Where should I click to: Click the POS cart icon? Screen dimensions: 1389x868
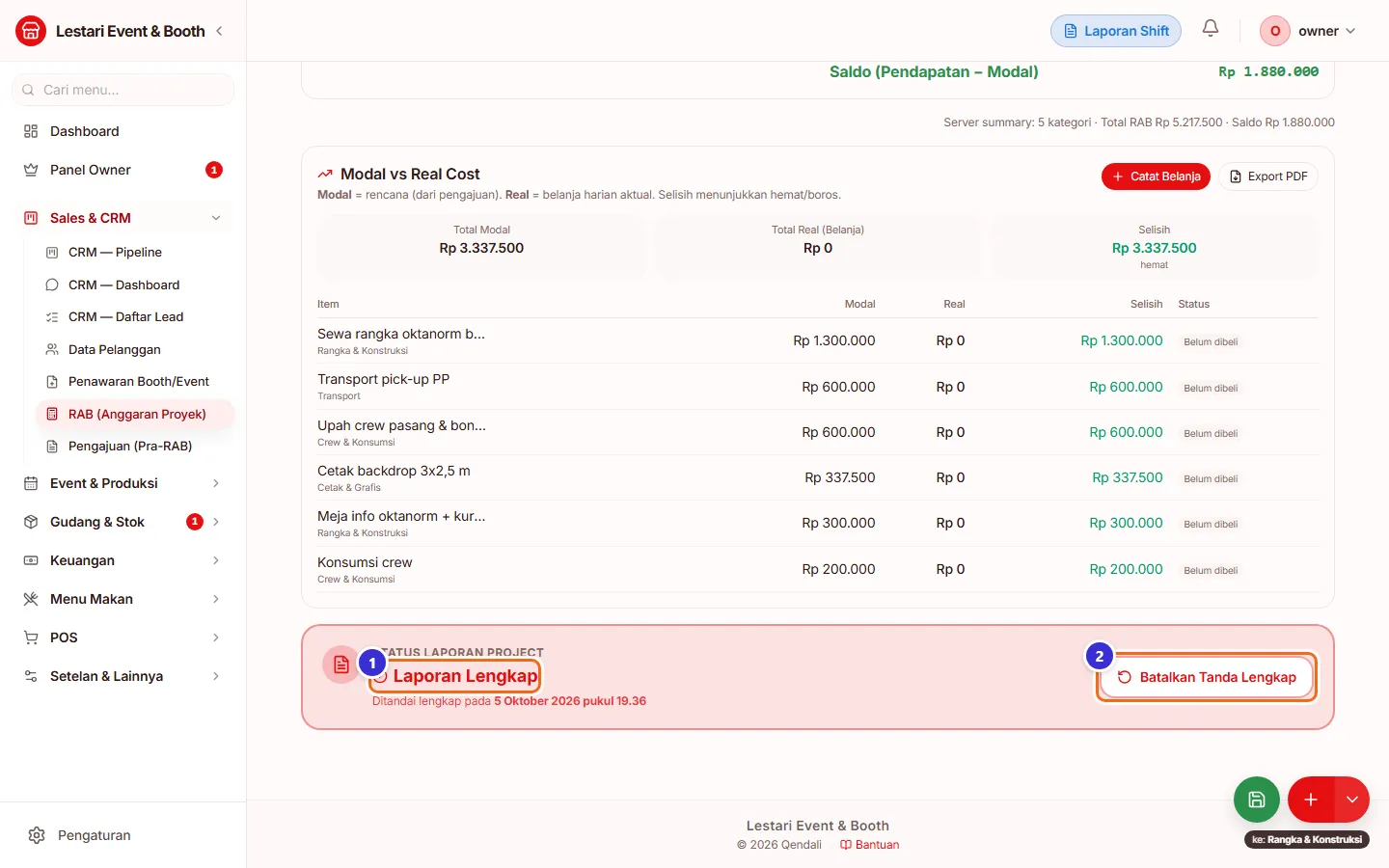click(x=31, y=637)
